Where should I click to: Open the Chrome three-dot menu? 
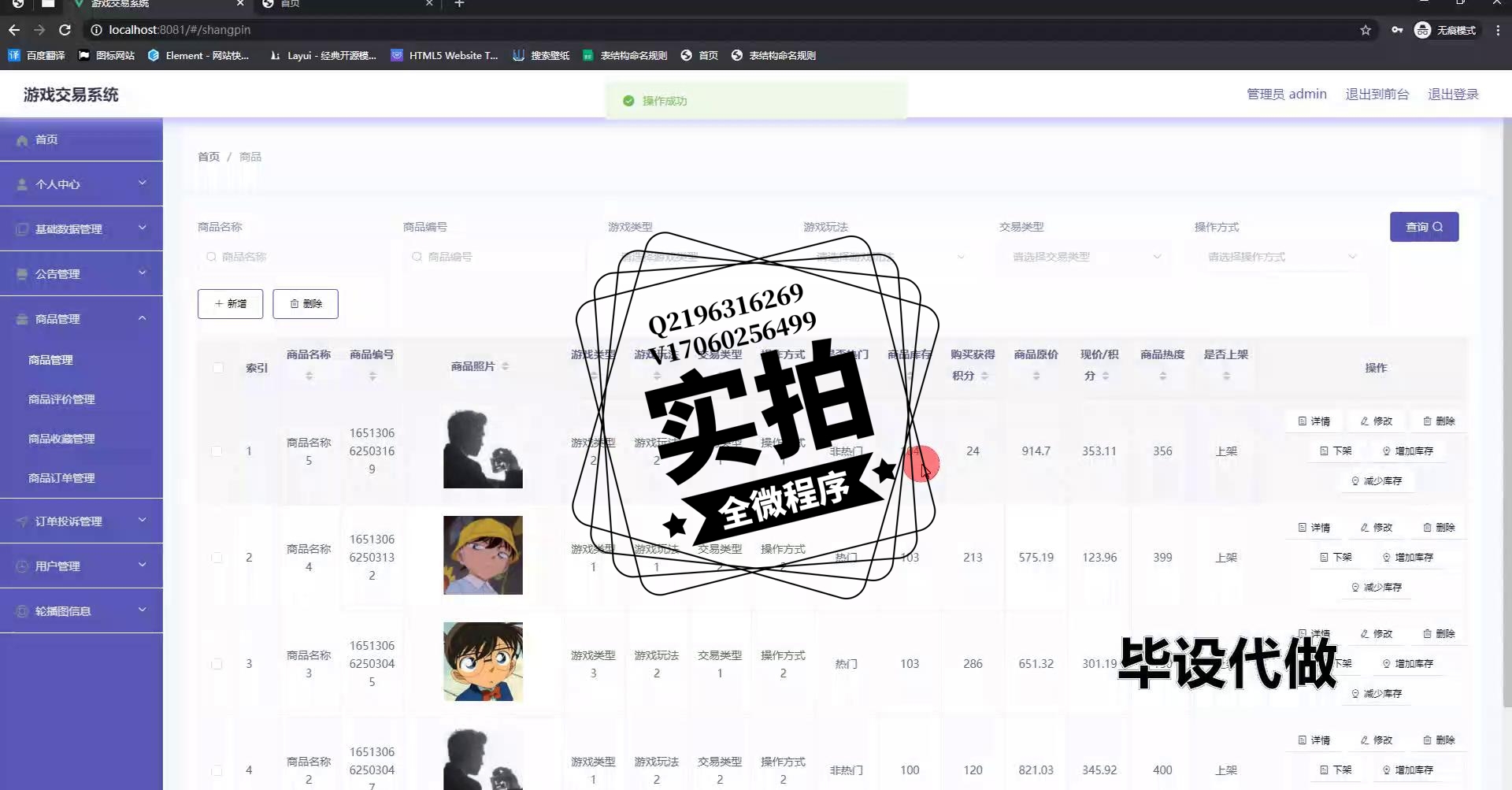pos(1498,30)
